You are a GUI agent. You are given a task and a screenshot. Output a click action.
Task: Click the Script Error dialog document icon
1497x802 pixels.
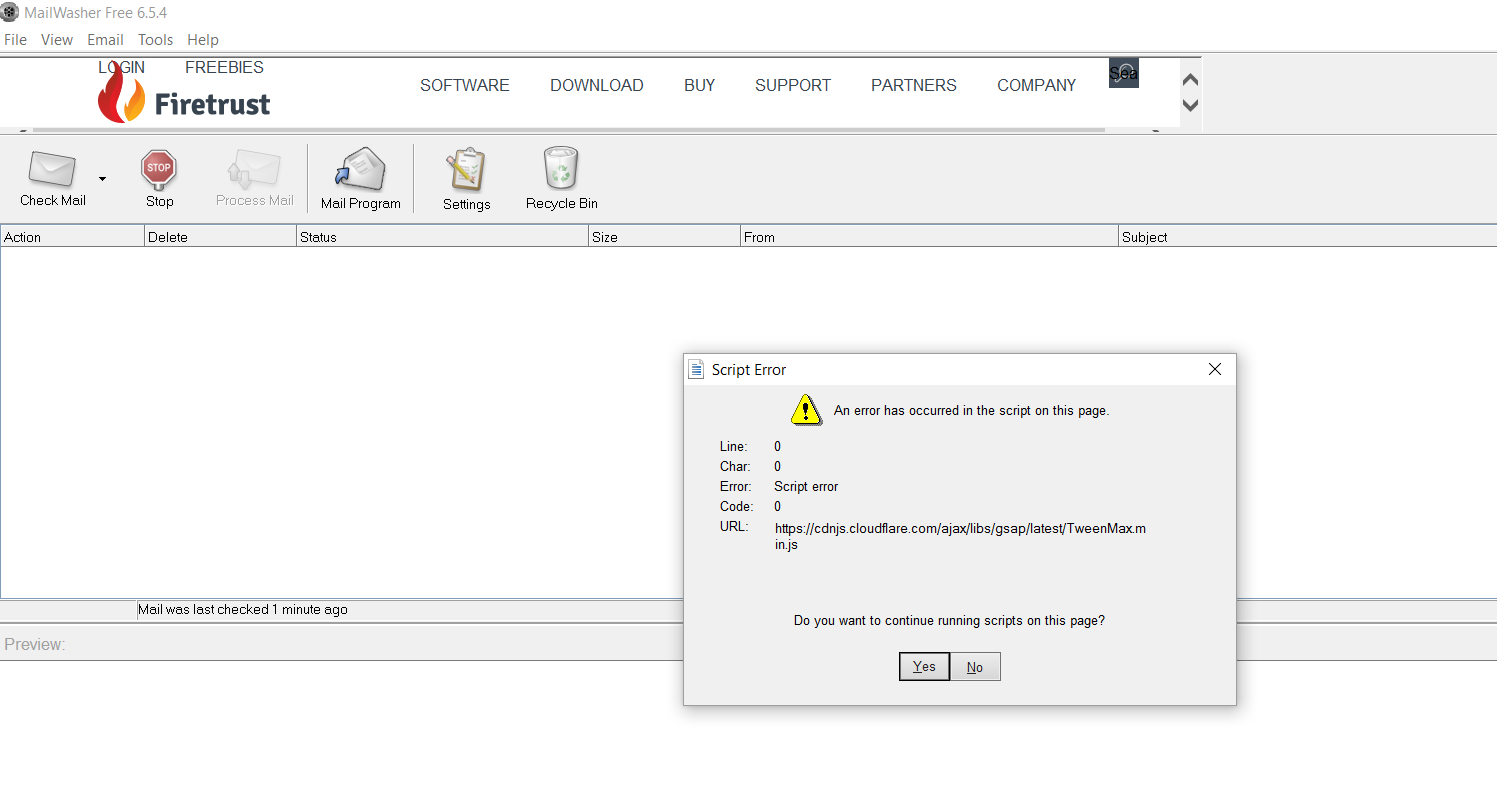(697, 369)
